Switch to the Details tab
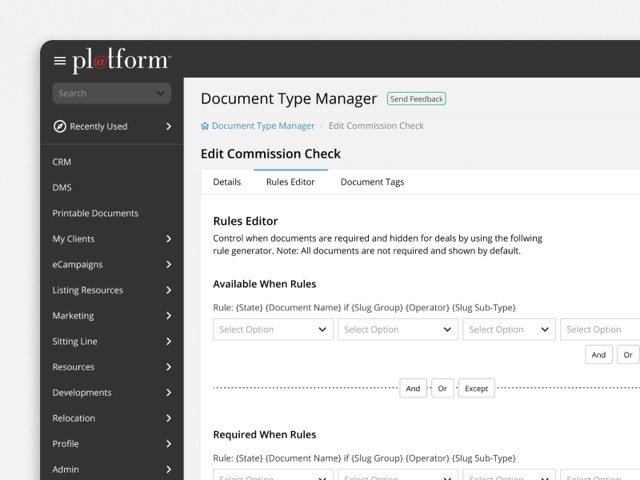 coord(227,182)
